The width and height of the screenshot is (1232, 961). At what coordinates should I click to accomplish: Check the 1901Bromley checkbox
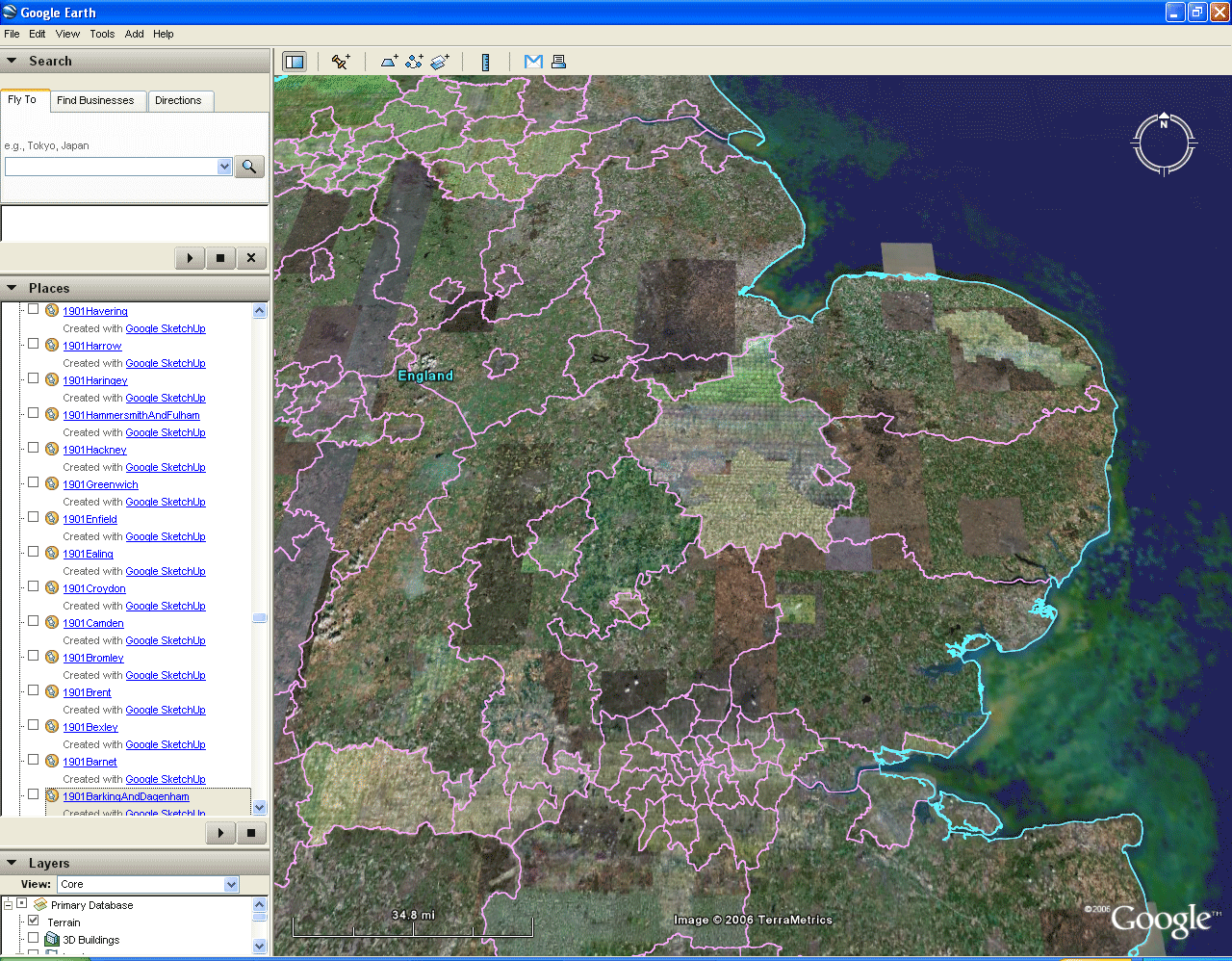pos(33,656)
